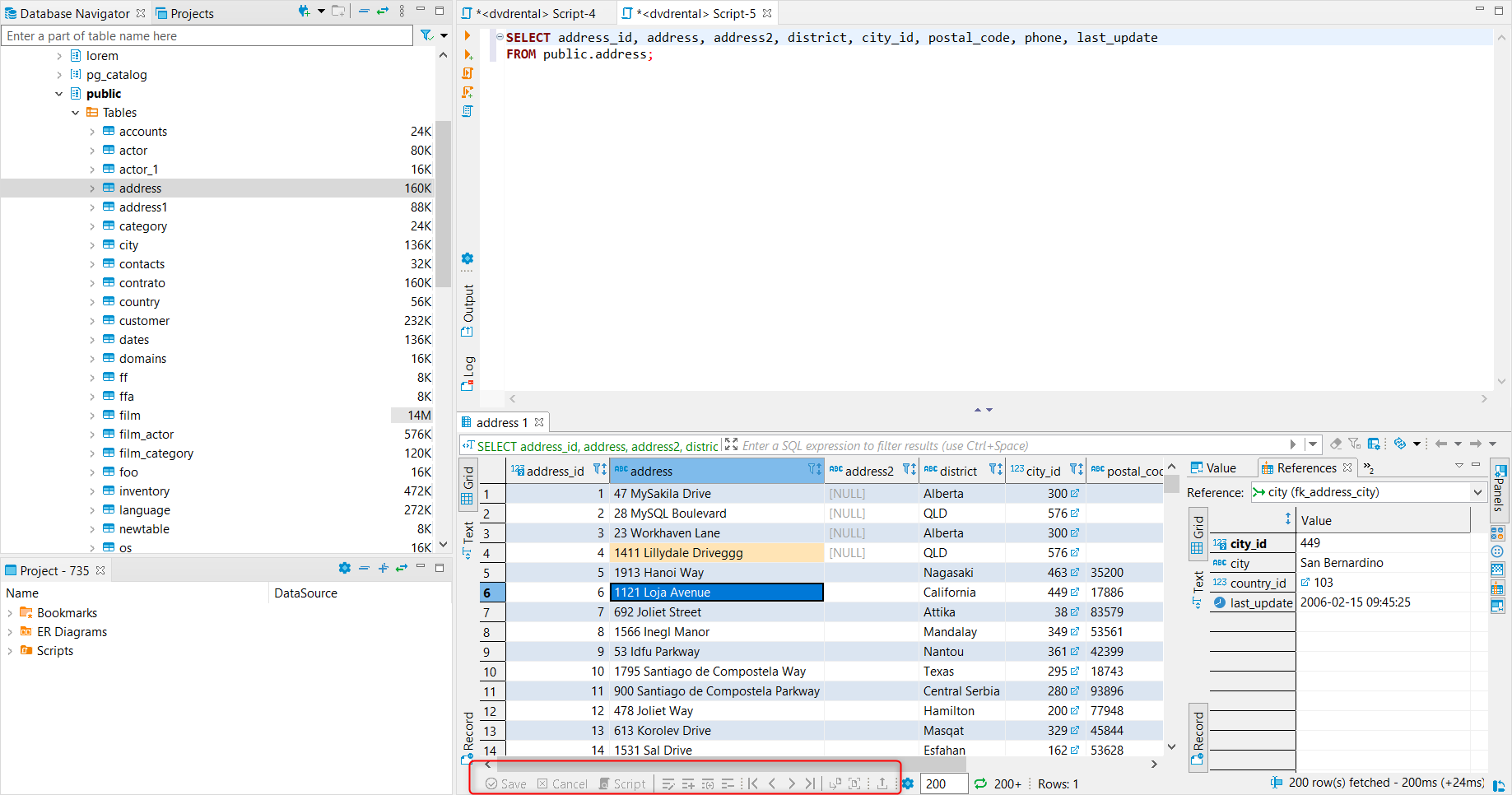Execute the SQL statement with orange play icon
The height and width of the screenshot is (795, 1512).
point(467,35)
